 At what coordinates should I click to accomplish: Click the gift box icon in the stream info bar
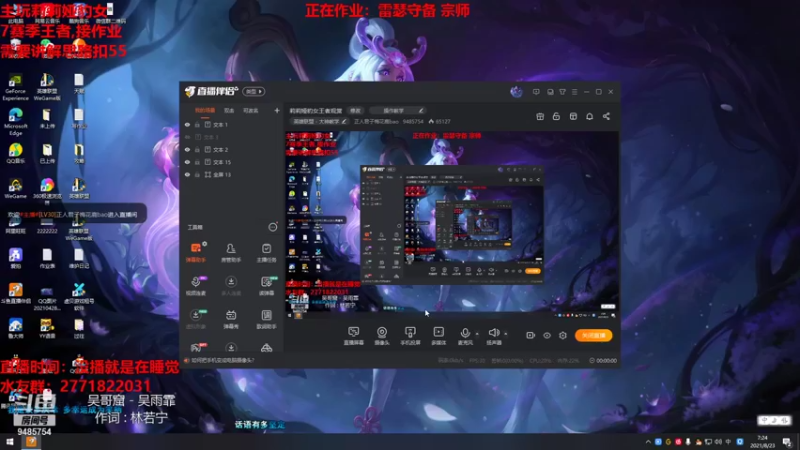pos(540,116)
